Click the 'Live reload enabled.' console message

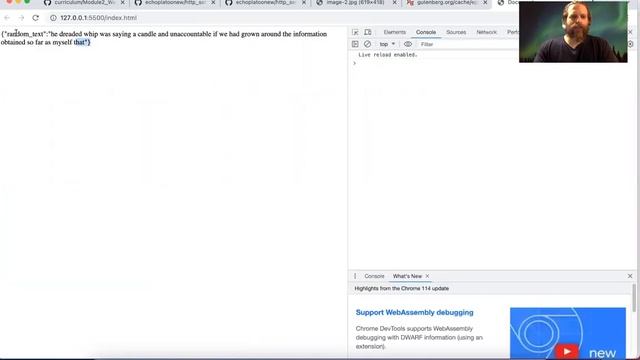(388, 55)
